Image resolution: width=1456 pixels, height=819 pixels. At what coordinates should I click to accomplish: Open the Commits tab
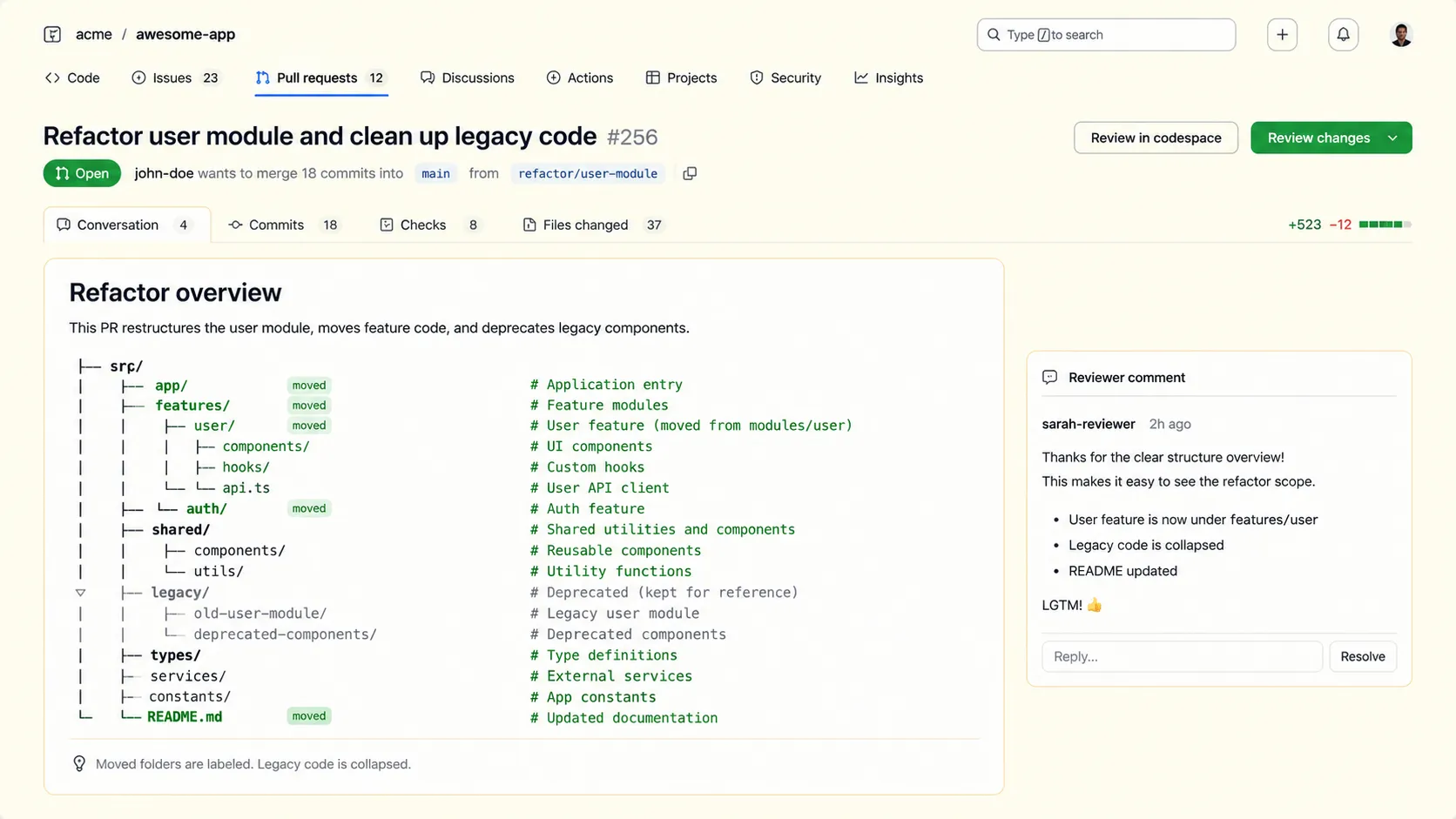point(276,225)
